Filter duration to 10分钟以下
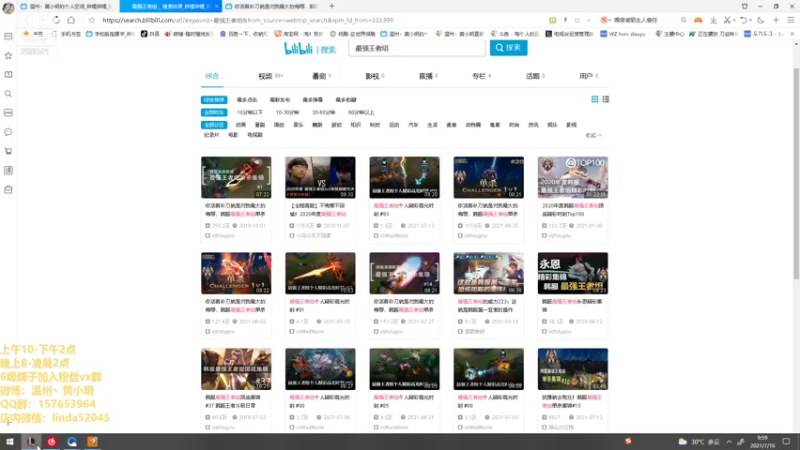This screenshot has width=800, height=450. [x=249, y=112]
